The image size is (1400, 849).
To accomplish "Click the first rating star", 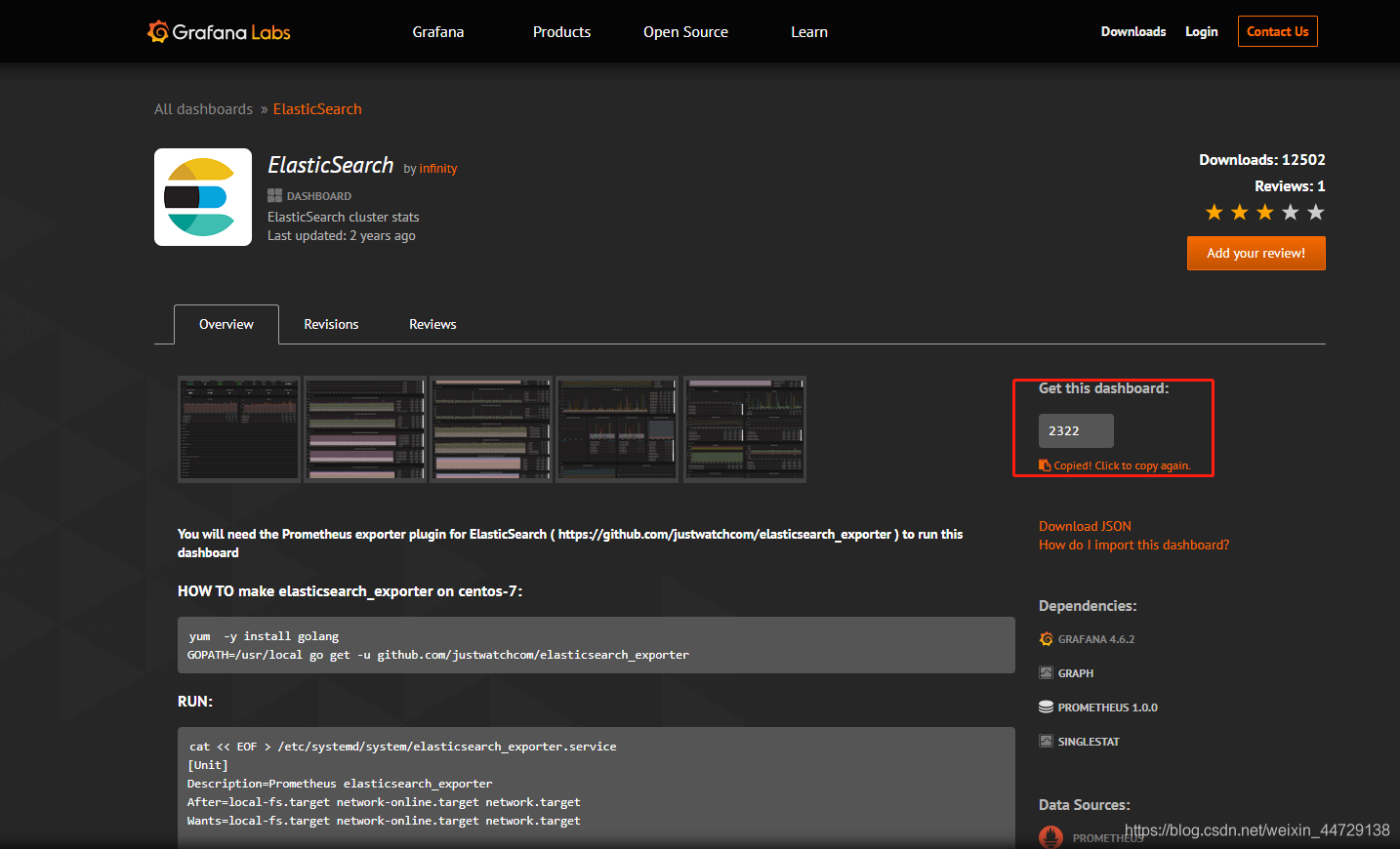I will point(1215,212).
